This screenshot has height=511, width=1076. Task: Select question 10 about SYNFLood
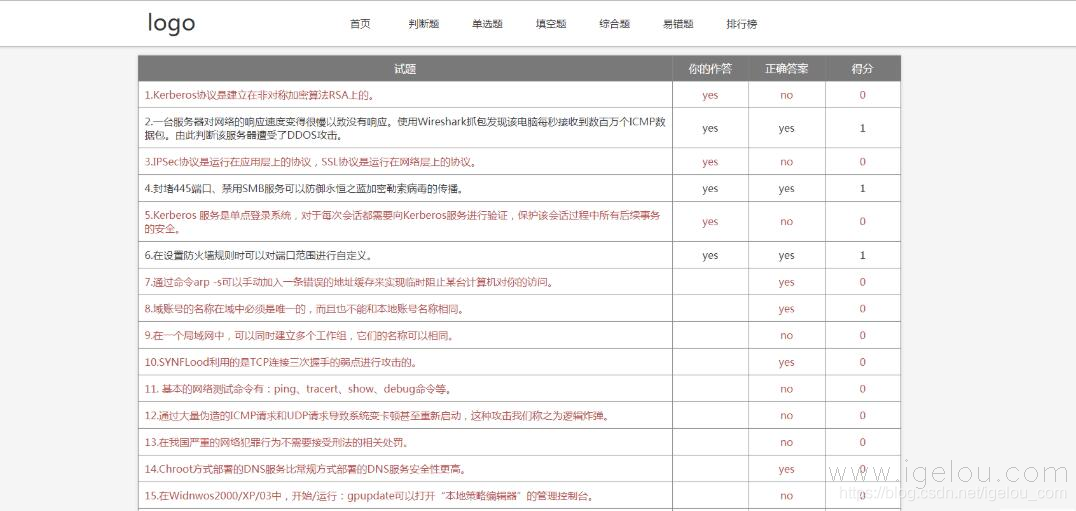281,362
